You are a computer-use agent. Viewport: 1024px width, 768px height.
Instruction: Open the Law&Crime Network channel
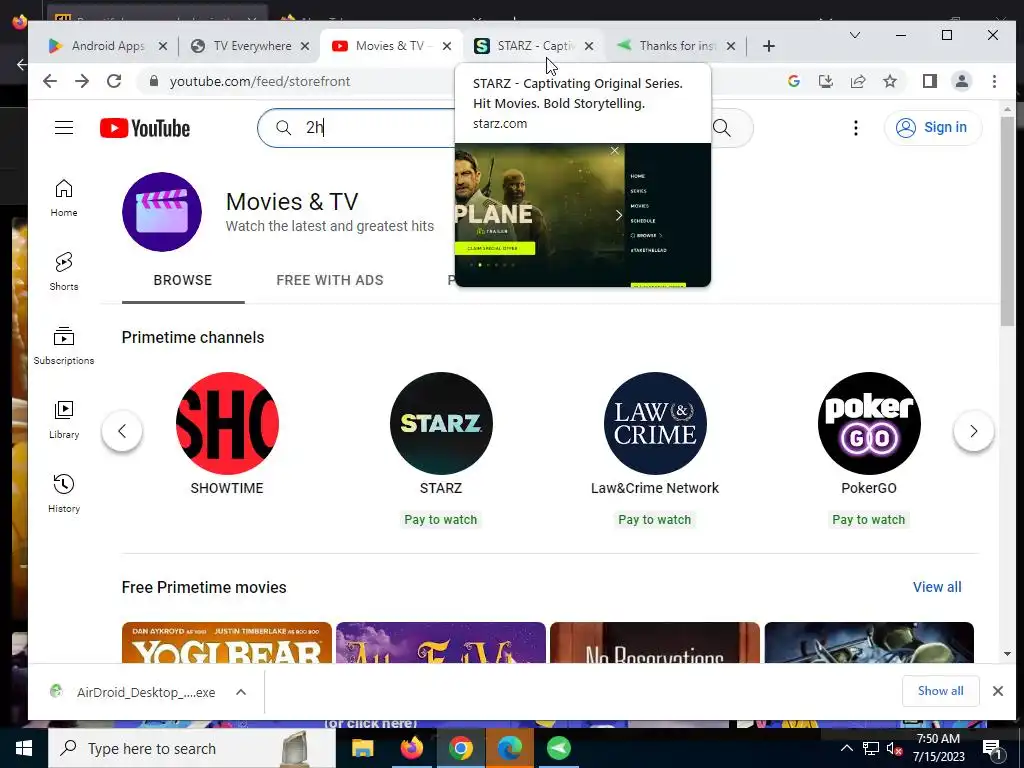(654, 423)
